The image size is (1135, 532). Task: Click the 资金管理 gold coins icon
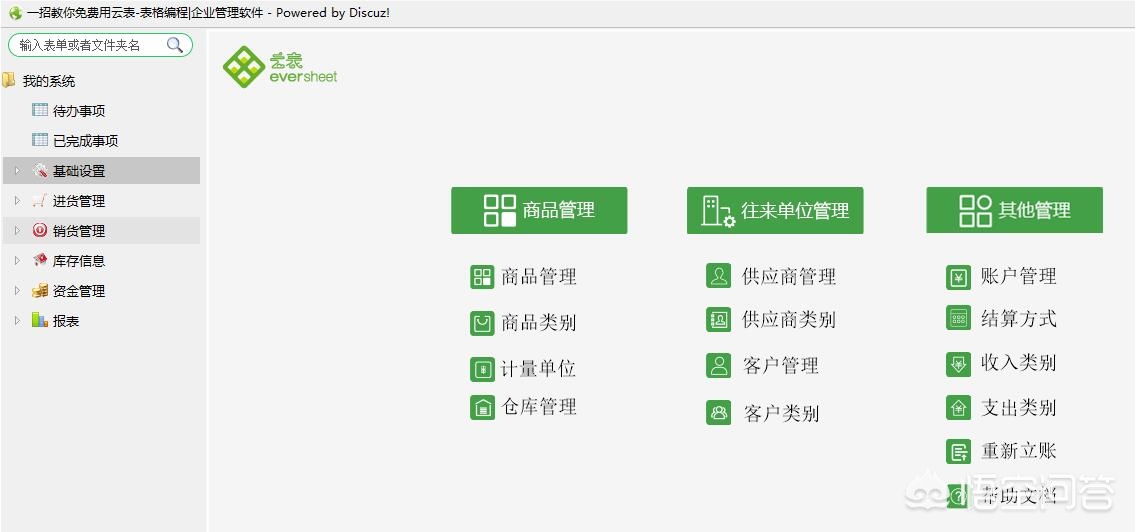[40, 290]
